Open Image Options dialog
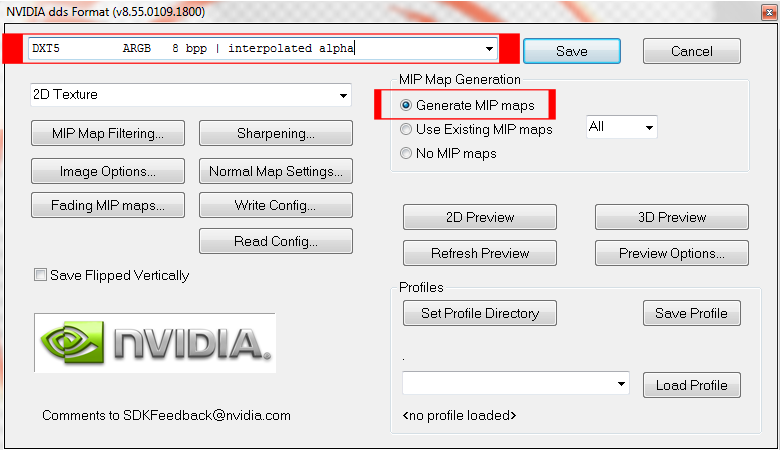Viewport: 780px width, 450px height. click(108, 171)
